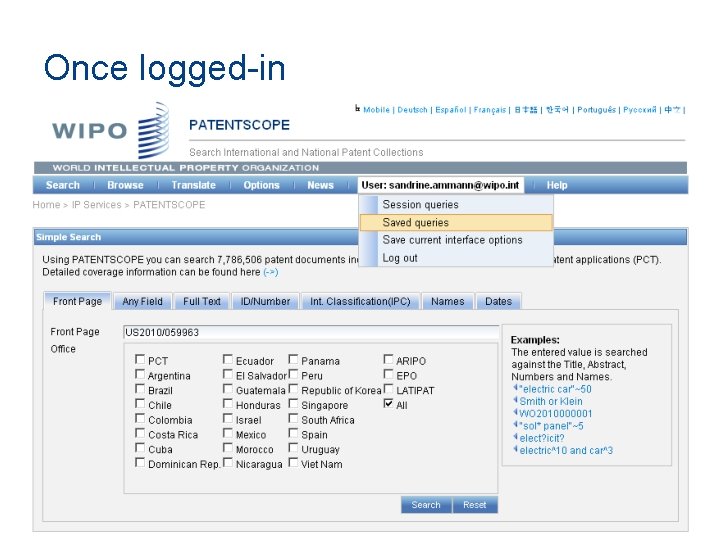The height and width of the screenshot is (540, 720).
Task: Select Log out from user menu
Action: 456,258
